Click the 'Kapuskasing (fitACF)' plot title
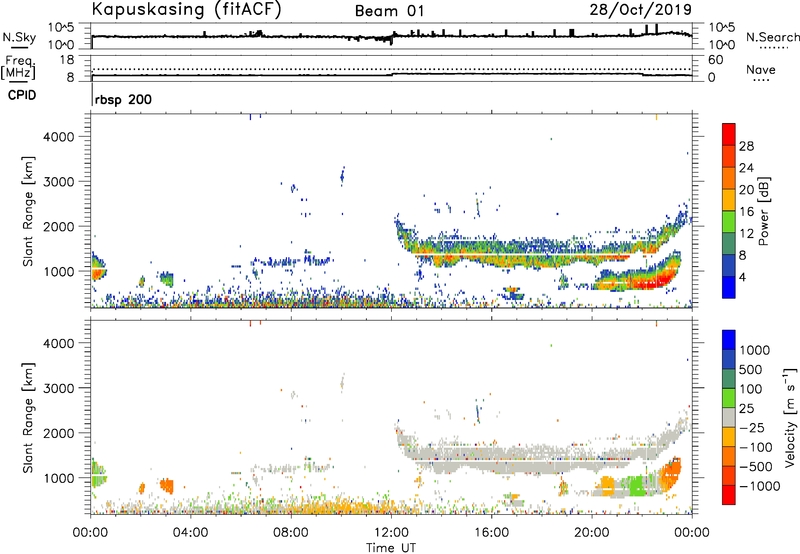 click(186, 10)
